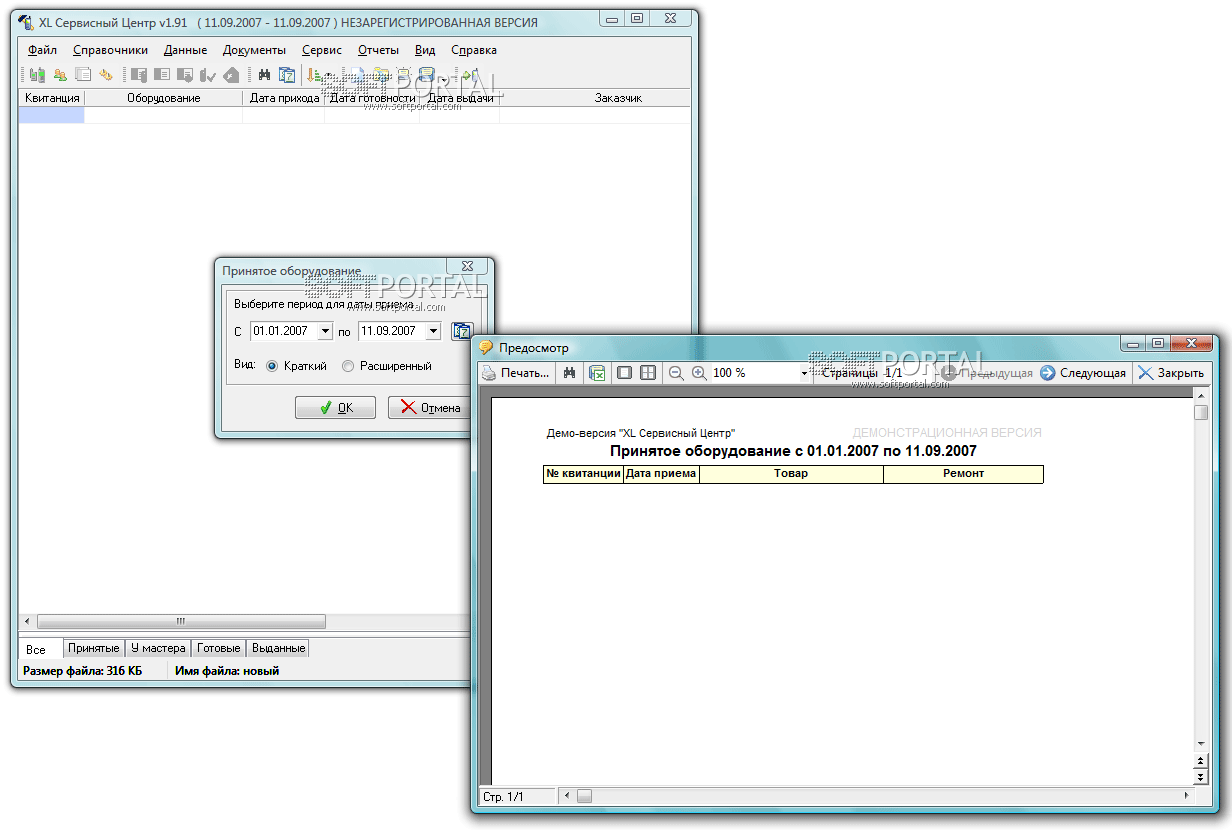Click the save disk icon in main toolbar
The width and height of the screenshot is (1232, 830).
pos(427,74)
